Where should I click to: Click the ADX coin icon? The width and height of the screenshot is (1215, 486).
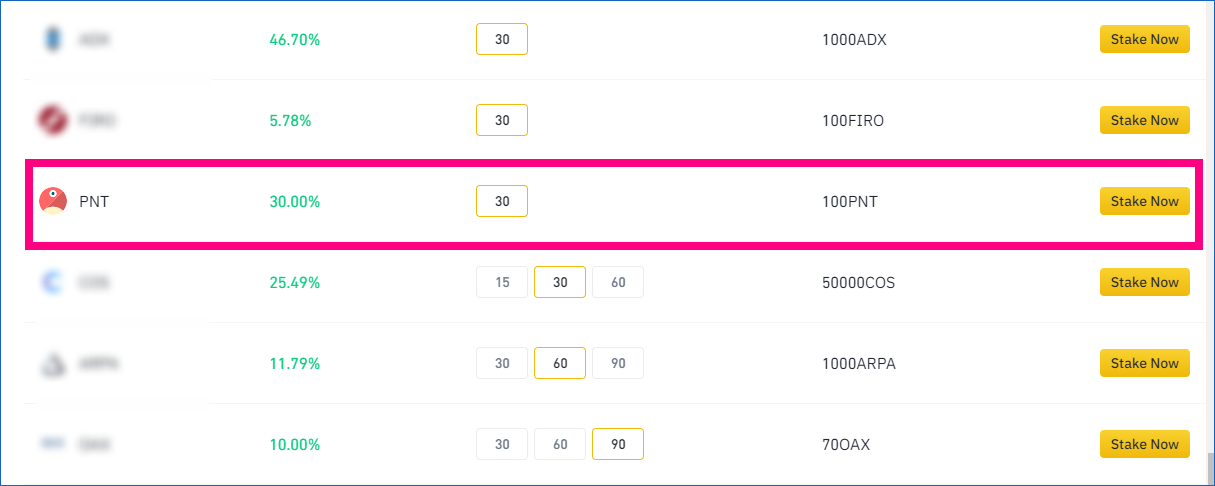pyautogui.click(x=52, y=39)
